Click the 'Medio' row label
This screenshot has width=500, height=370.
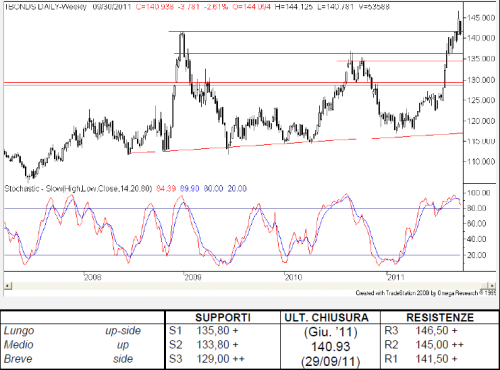[19, 345]
